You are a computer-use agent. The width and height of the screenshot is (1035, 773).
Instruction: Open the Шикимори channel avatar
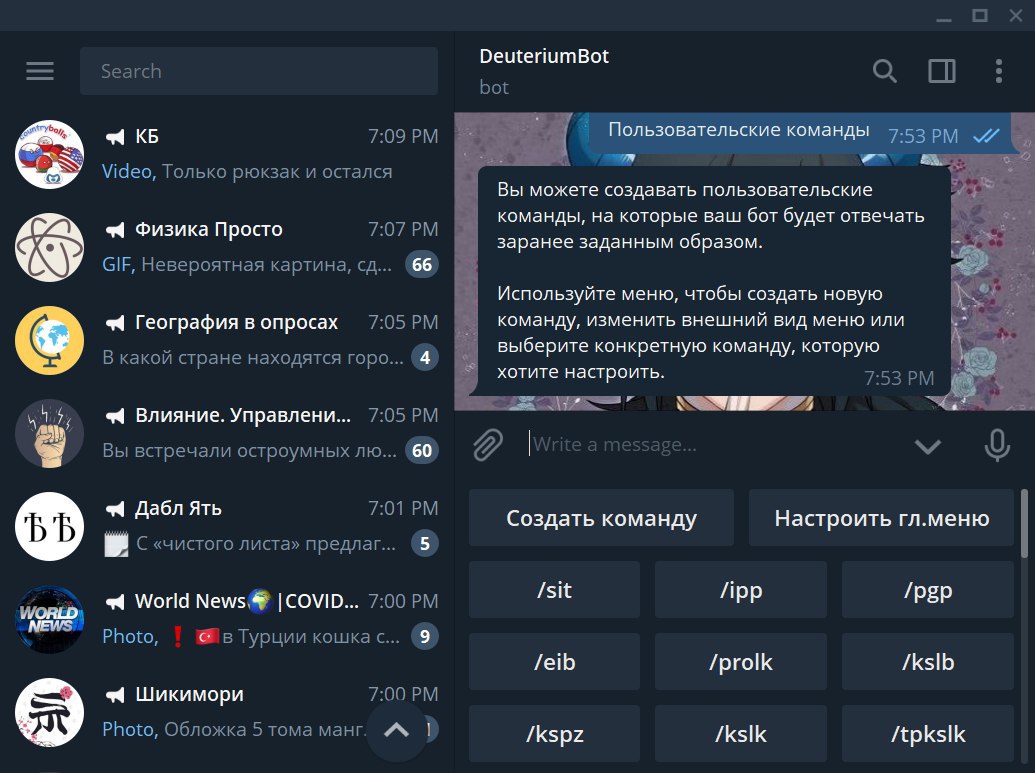[x=50, y=712]
